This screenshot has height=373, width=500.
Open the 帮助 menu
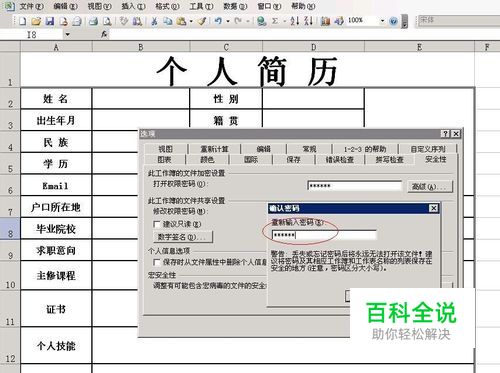pos(303,6)
